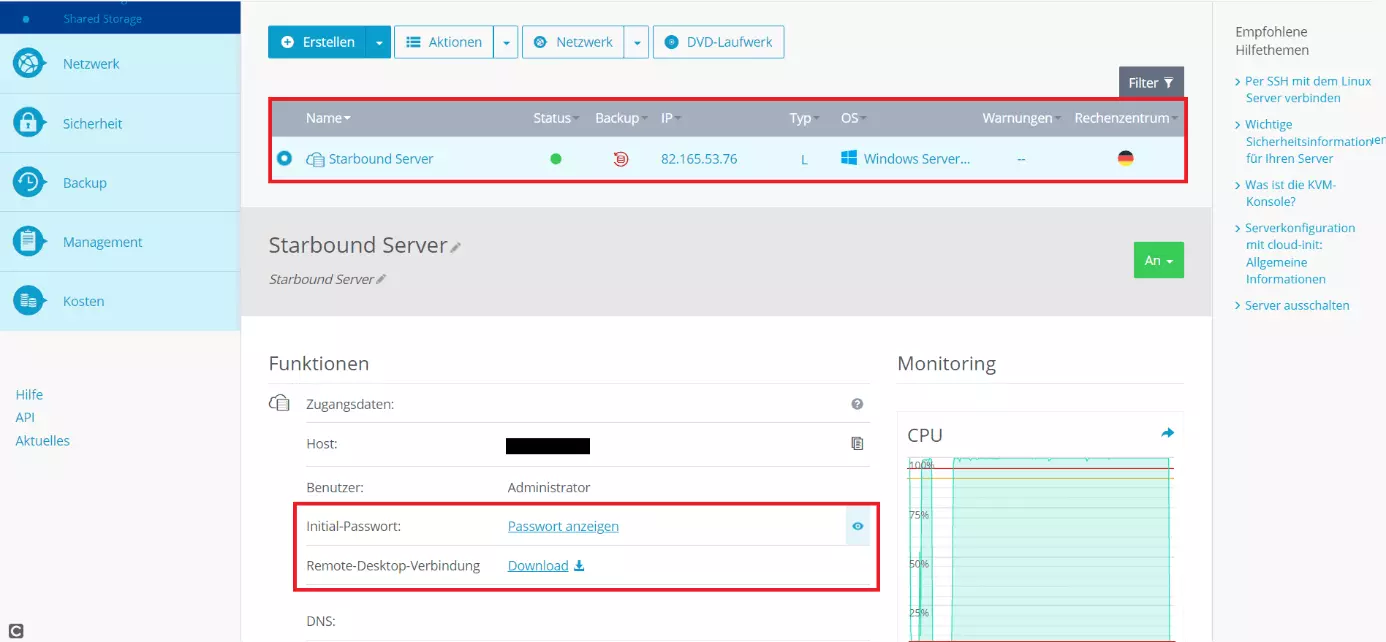Image resolution: width=1386 pixels, height=642 pixels.
Task: Sort the table by IP column
Action: pos(670,118)
